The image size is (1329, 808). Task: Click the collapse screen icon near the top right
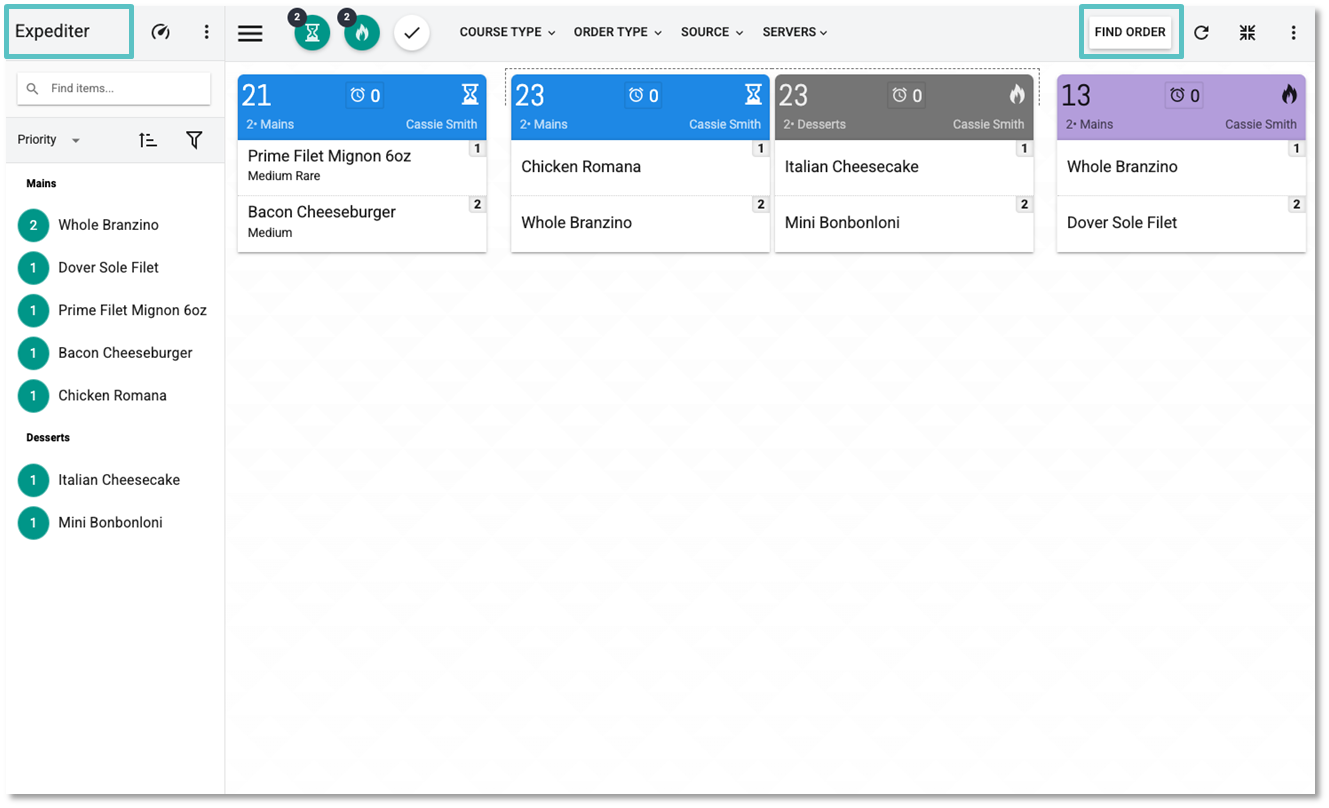coord(1247,32)
